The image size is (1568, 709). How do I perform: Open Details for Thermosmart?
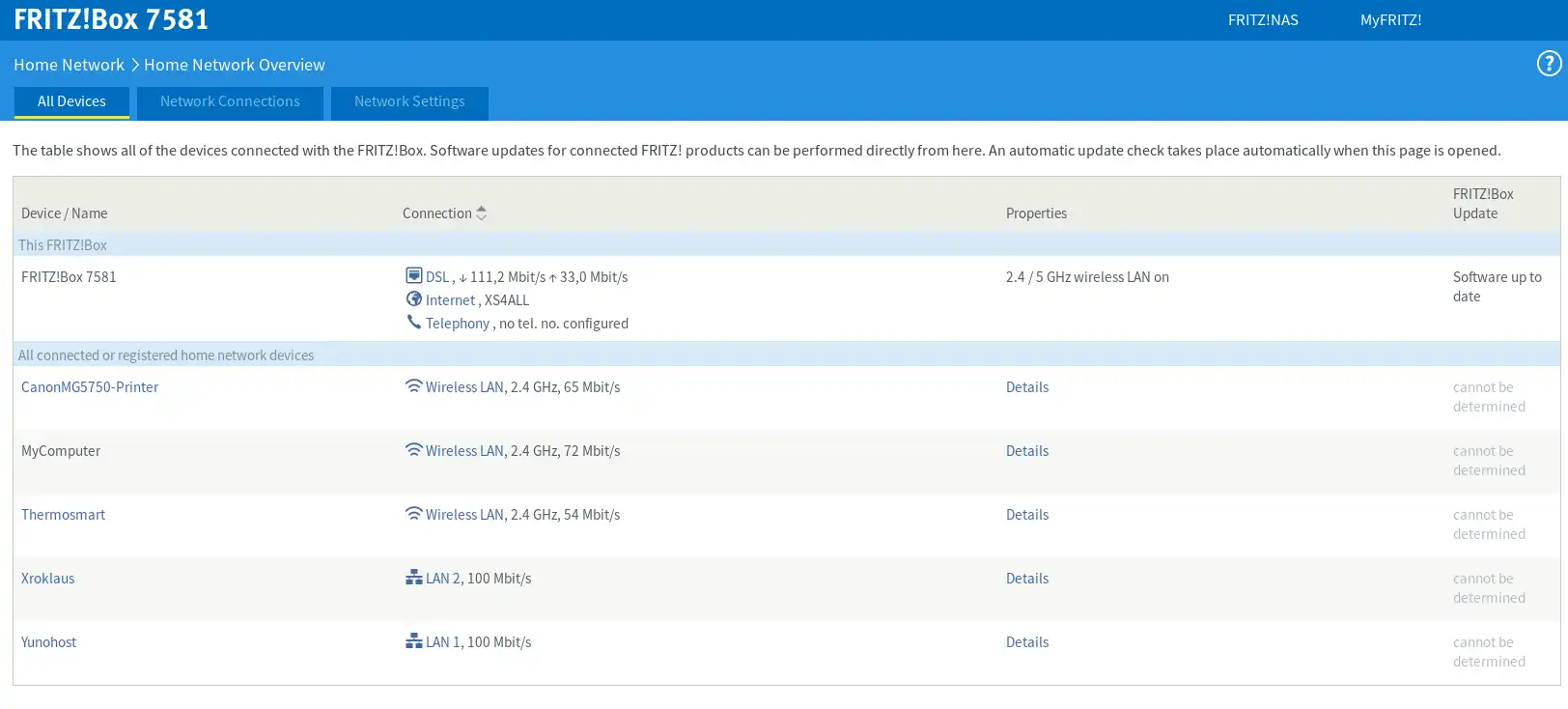[1027, 515]
